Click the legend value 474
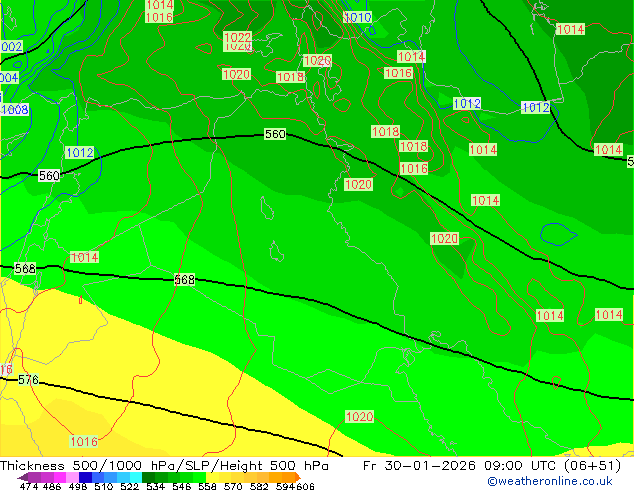The width and height of the screenshot is (634, 490). [29, 486]
